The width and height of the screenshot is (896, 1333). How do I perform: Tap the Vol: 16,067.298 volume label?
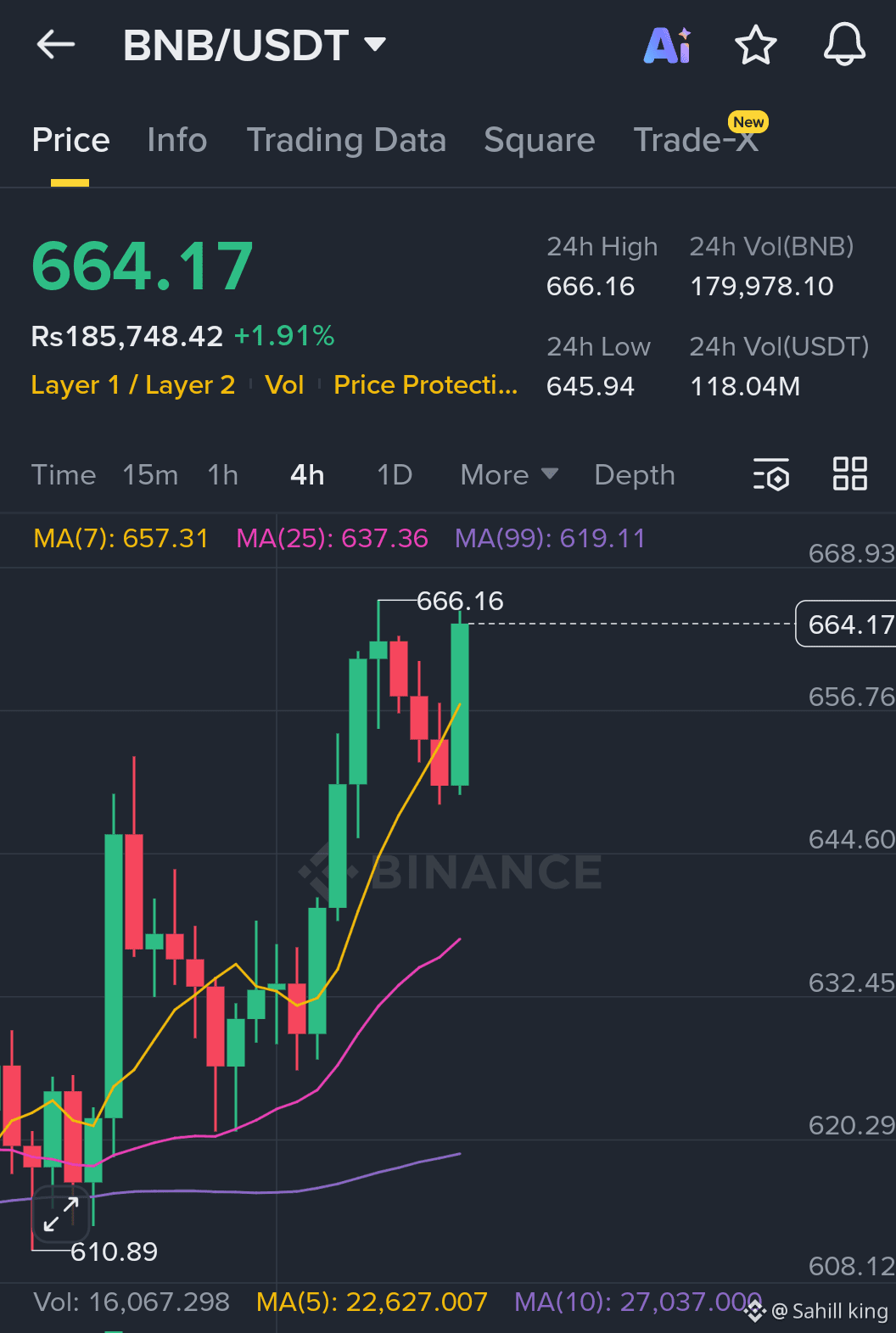pyautogui.click(x=132, y=1302)
